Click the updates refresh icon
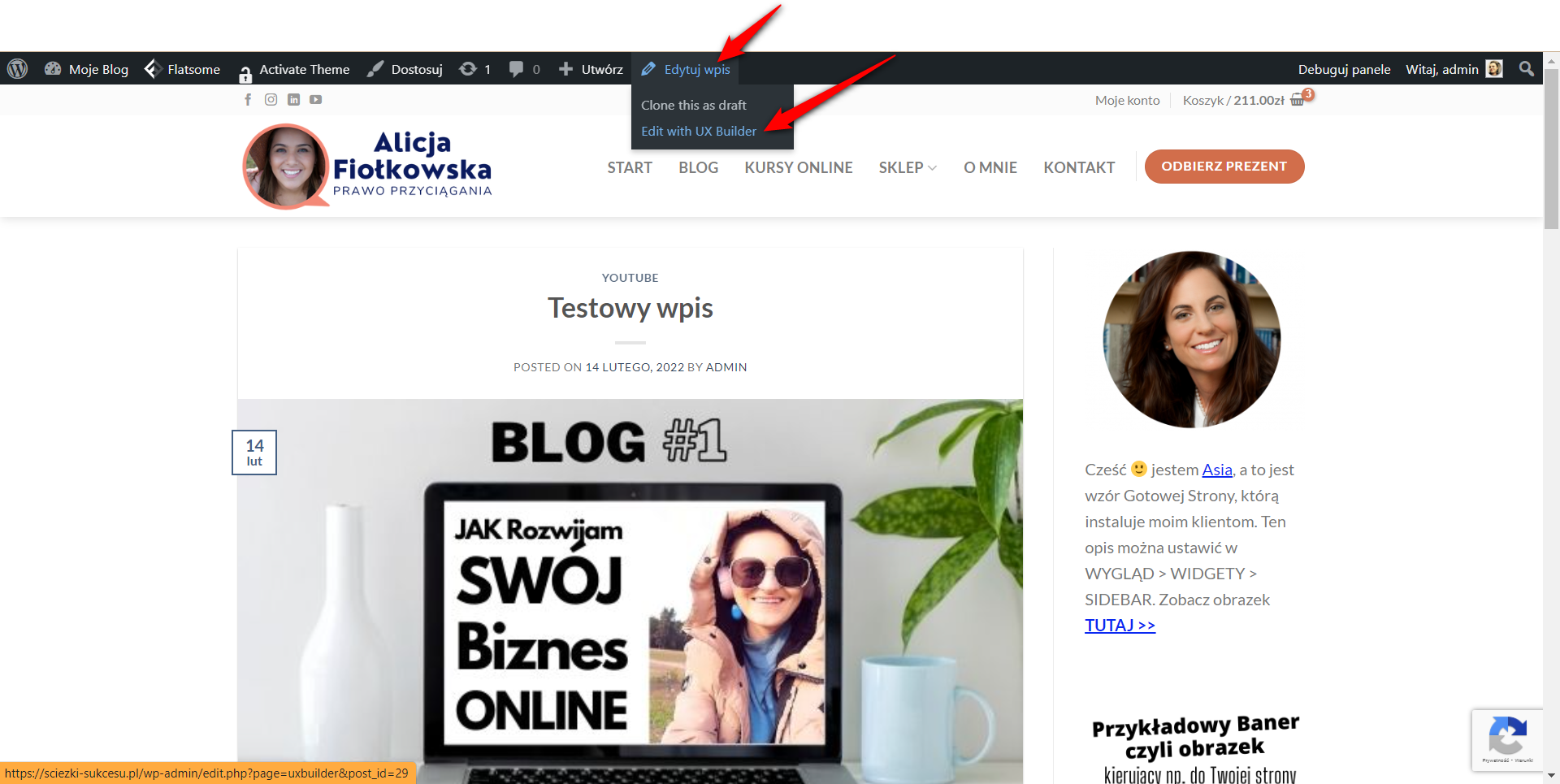 [468, 69]
